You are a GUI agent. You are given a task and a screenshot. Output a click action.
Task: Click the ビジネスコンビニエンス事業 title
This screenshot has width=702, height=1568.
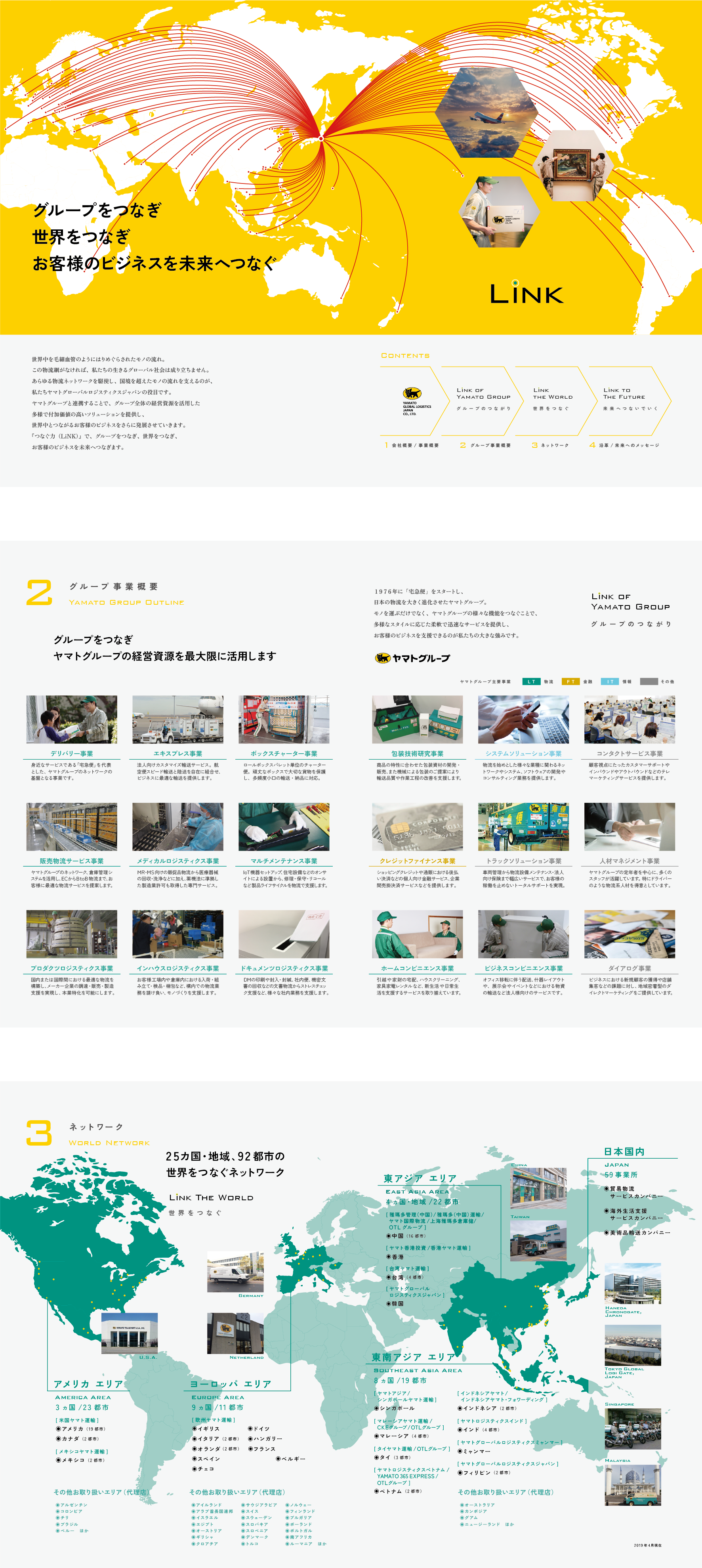pyautogui.click(x=523, y=968)
